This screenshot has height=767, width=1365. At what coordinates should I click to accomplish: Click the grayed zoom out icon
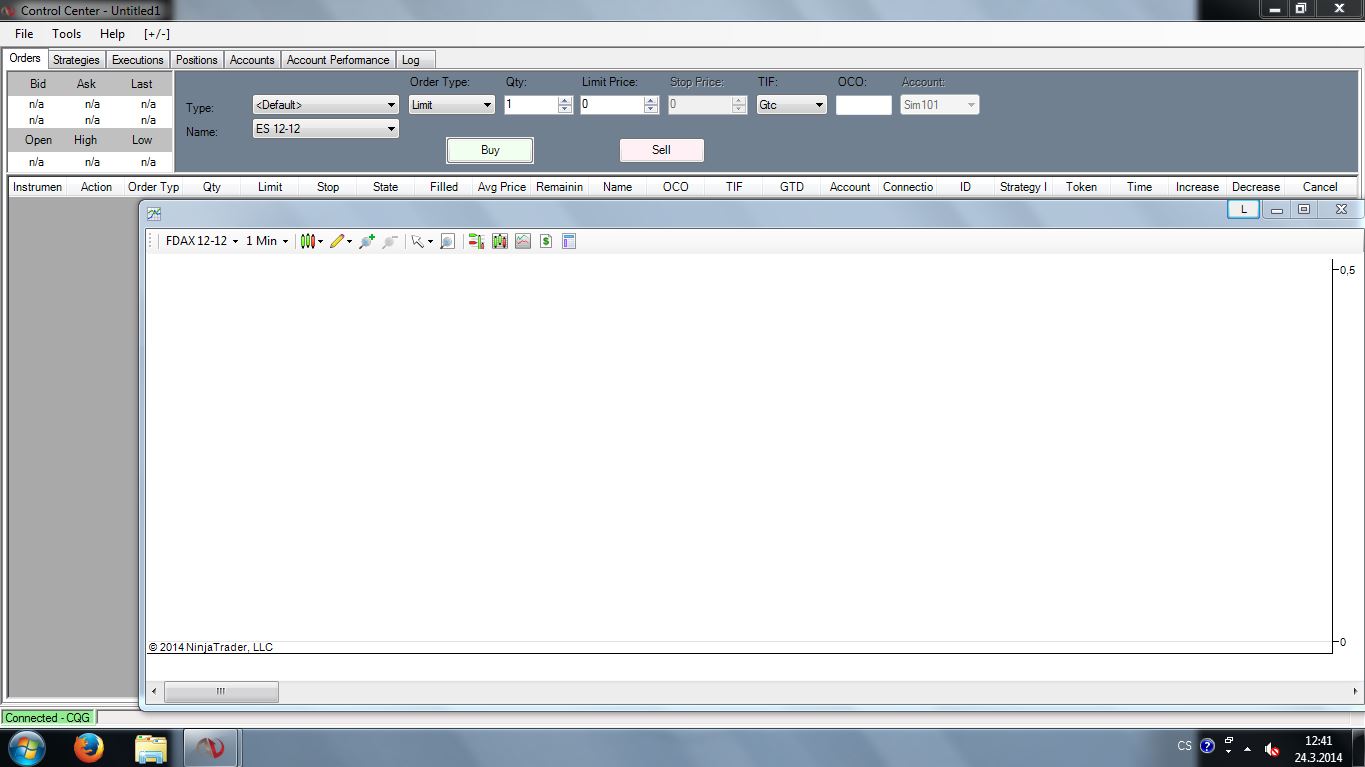click(x=390, y=241)
